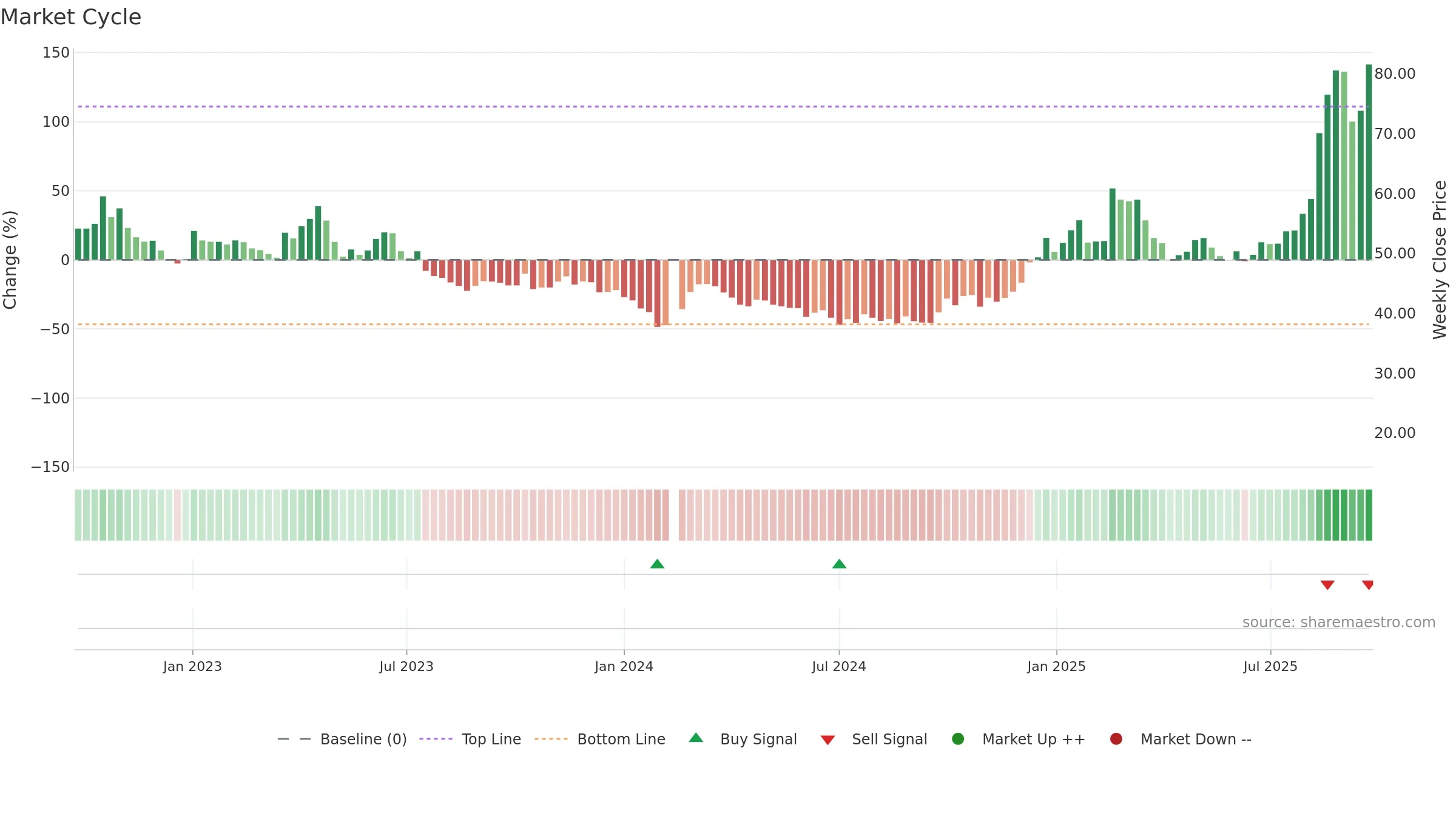1456x819 pixels.
Task: Select the buy signal marker at Jul 2024
Action: [x=839, y=564]
